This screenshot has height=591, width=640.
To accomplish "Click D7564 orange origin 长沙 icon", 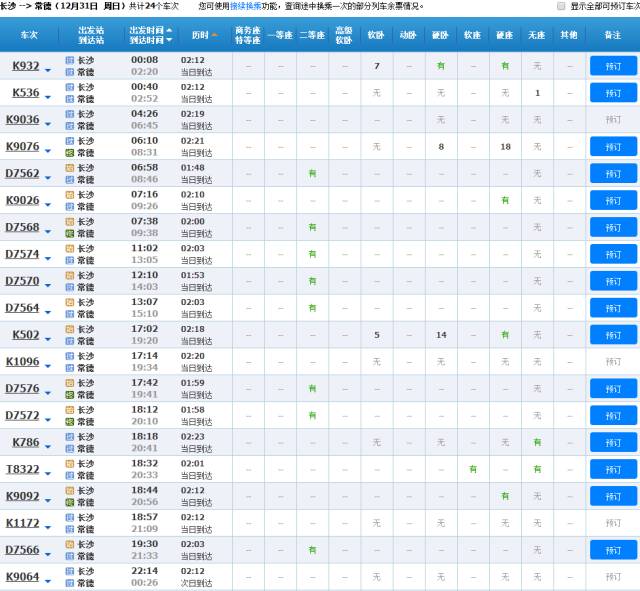I will tap(70, 302).
